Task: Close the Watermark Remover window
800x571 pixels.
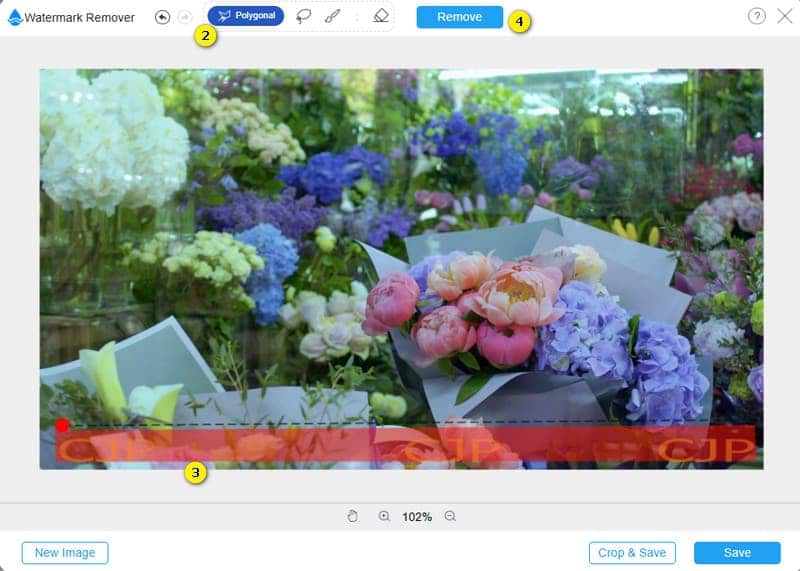Action: tap(782, 16)
